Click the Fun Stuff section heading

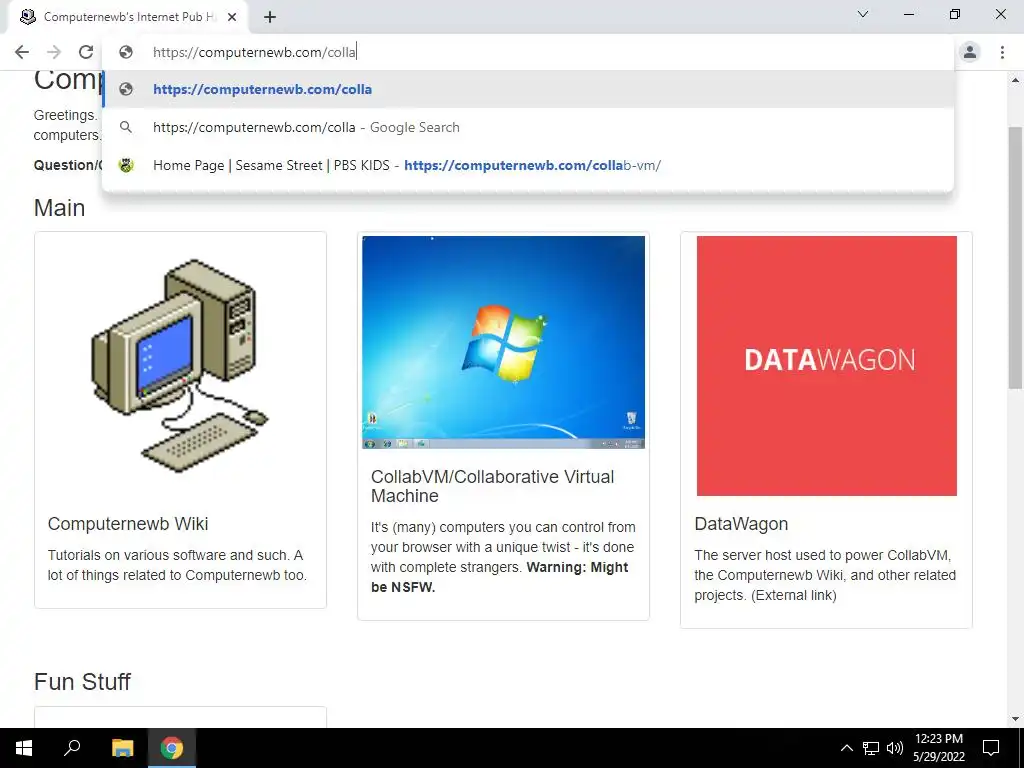coord(82,682)
